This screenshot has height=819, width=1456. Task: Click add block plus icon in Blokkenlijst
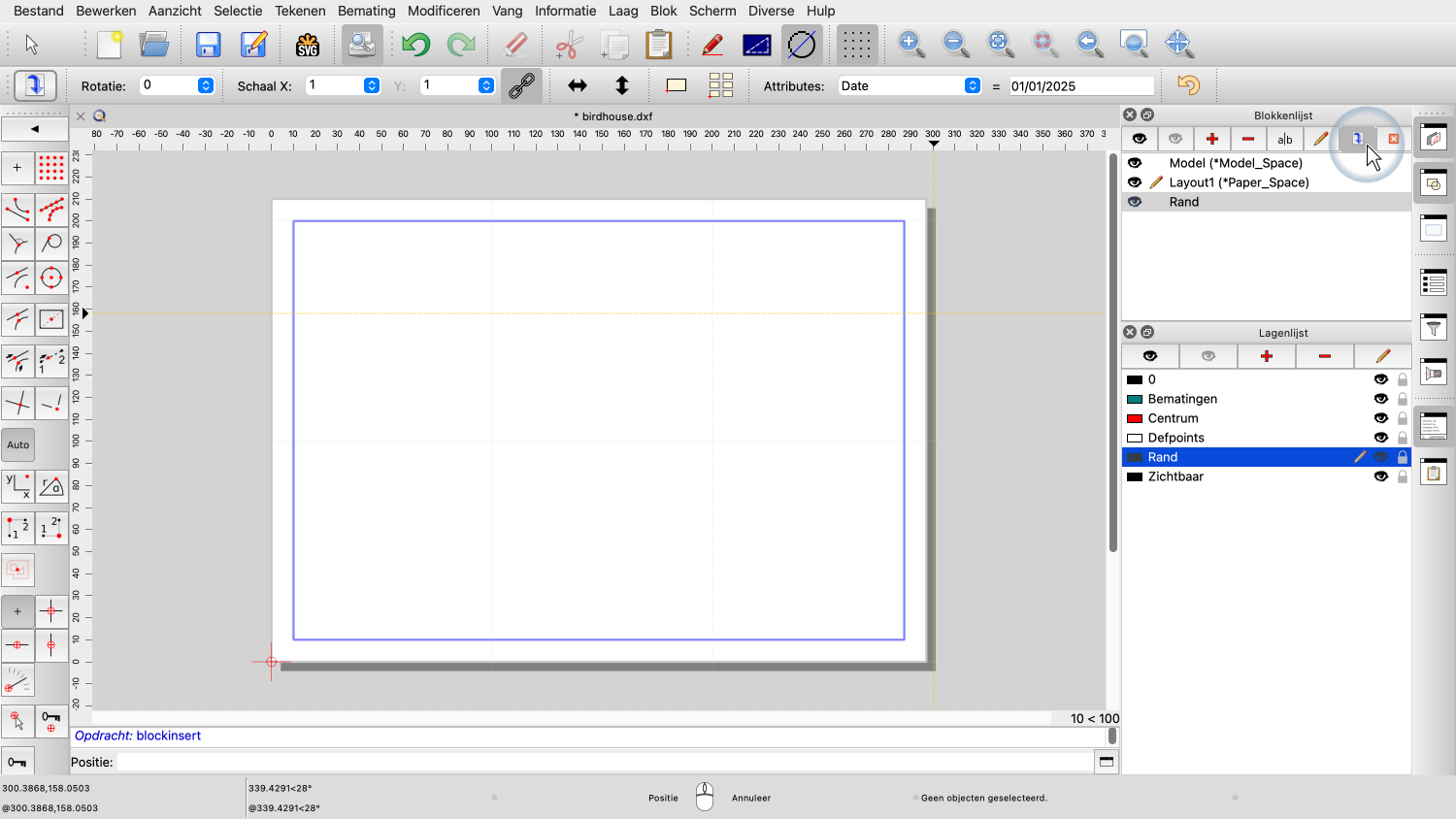[1211, 139]
